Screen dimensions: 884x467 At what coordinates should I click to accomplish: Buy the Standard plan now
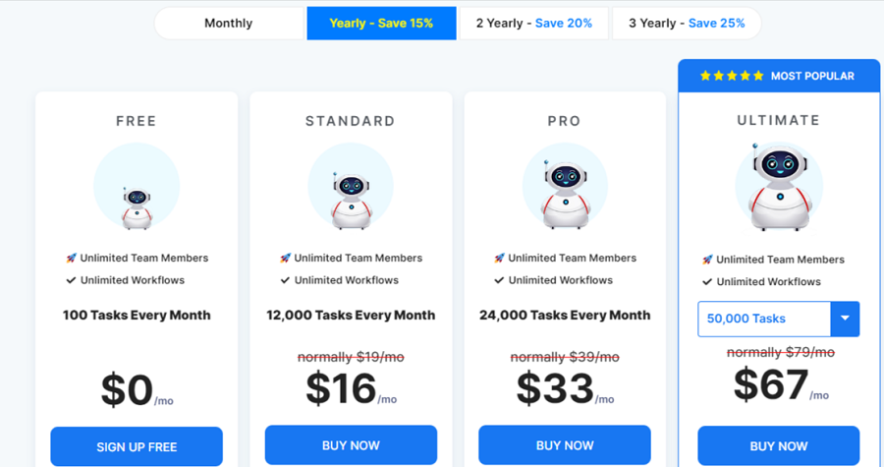click(351, 445)
